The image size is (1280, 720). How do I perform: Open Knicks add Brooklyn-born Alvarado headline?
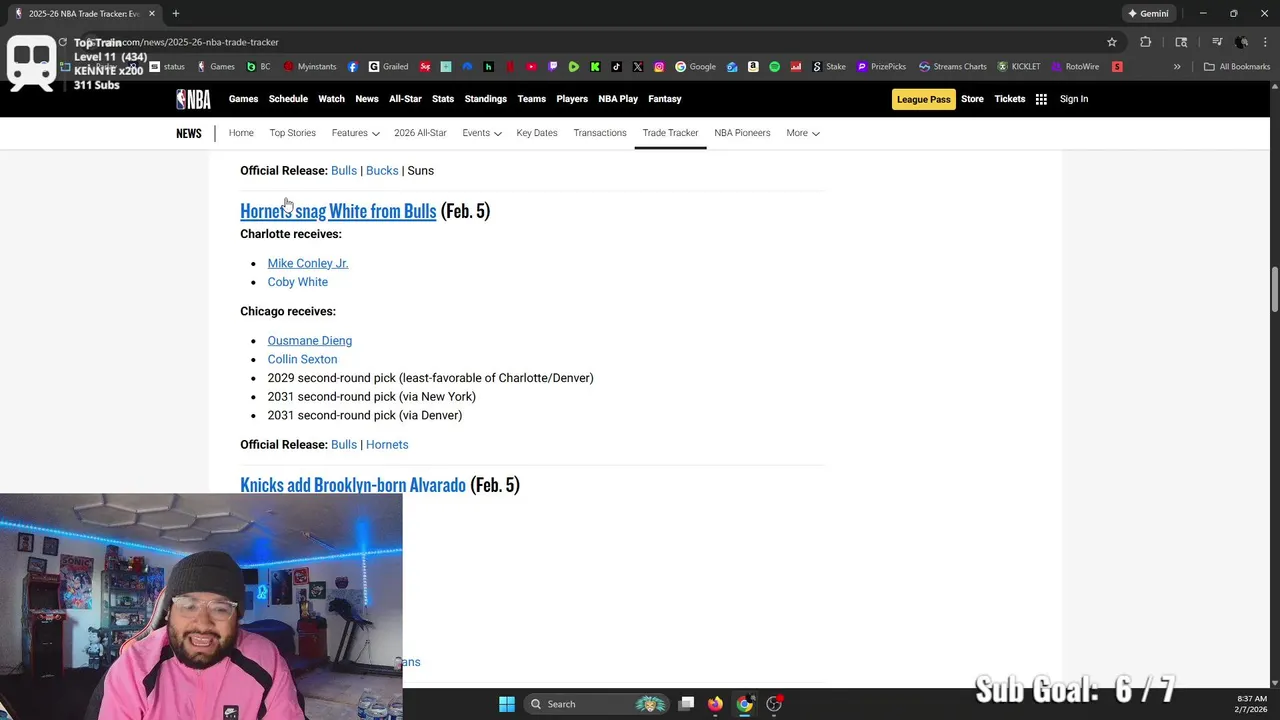pos(353,485)
